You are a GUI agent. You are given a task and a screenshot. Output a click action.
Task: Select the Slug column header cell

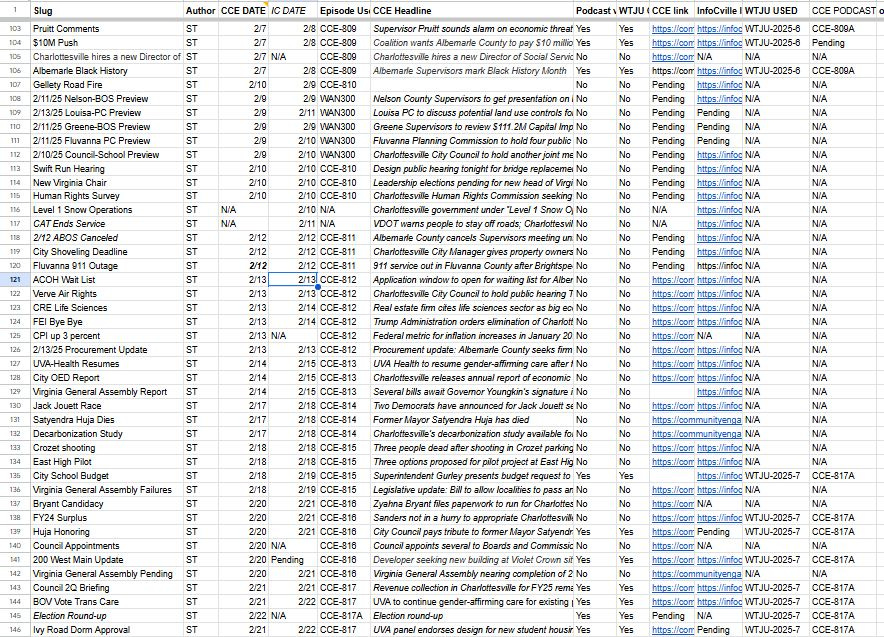point(107,10)
